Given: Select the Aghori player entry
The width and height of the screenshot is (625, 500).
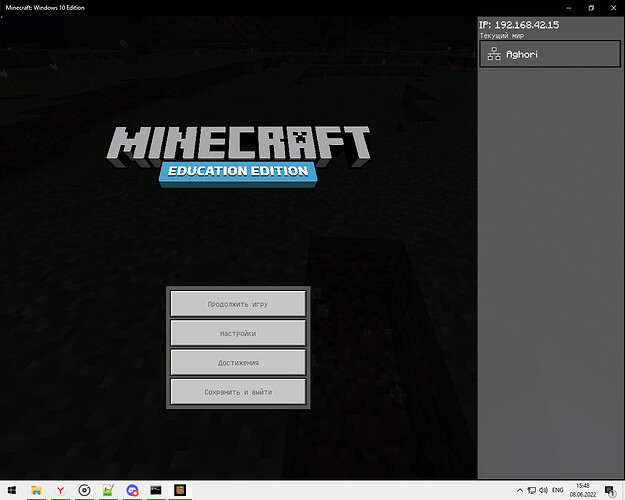Looking at the screenshot, I should (x=548, y=54).
